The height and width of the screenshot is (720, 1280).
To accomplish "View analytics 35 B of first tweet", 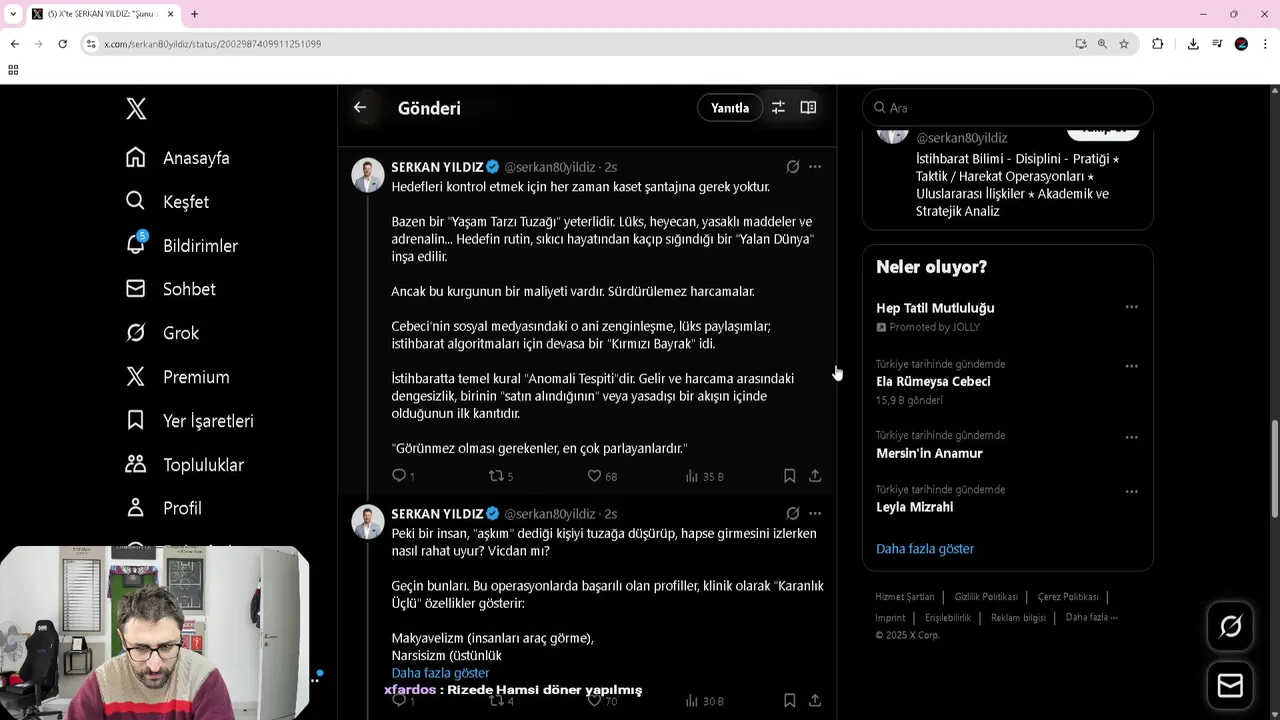I will click(704, 476).
